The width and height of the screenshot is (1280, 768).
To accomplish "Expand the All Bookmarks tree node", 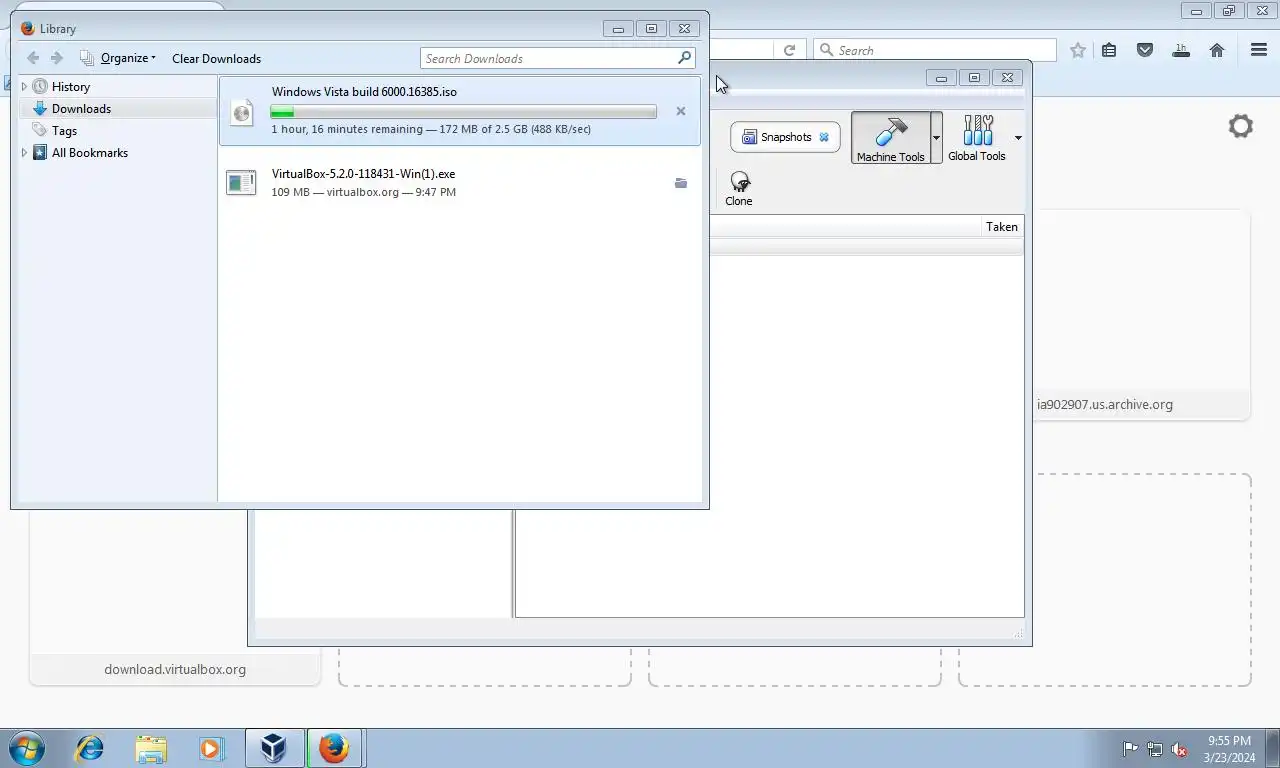I will 24,153.
